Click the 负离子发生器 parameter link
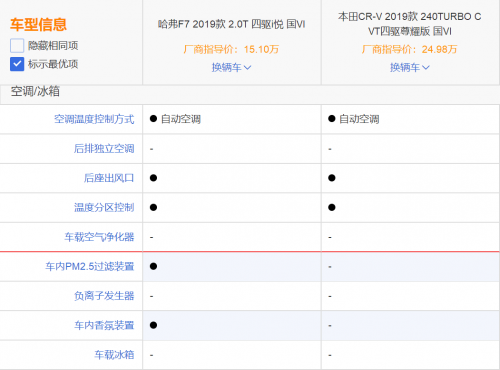Viewport: 500px width, 370px height. pos(104,296)
